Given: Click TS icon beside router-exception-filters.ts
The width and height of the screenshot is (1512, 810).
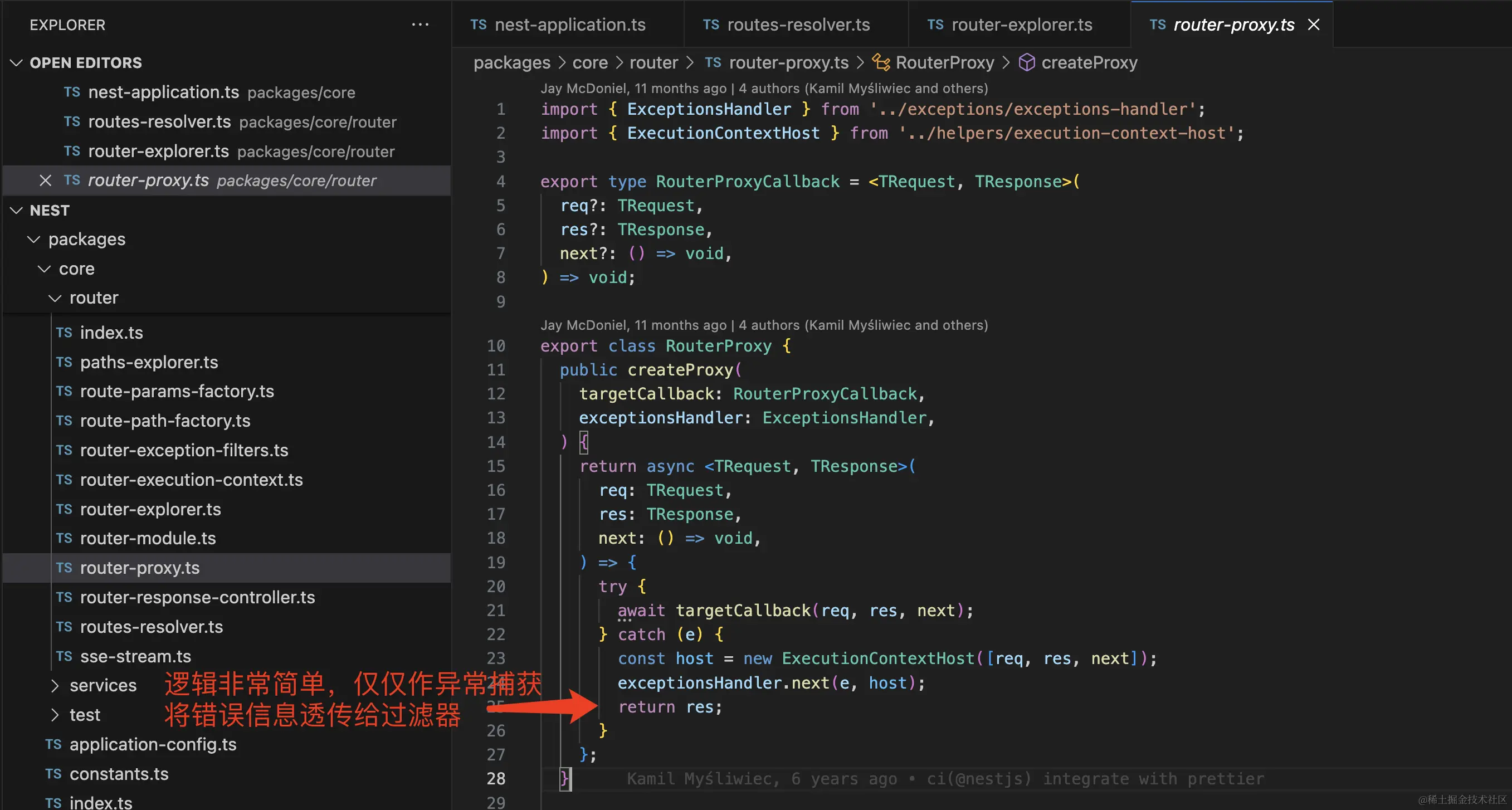Looking at the screenshot, I should (x=64, y=450).
